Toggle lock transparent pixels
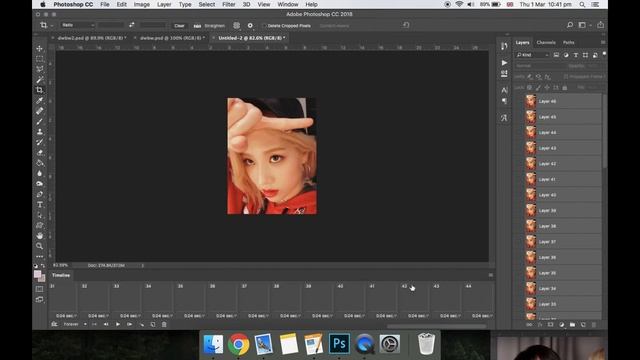 (529, 87)
